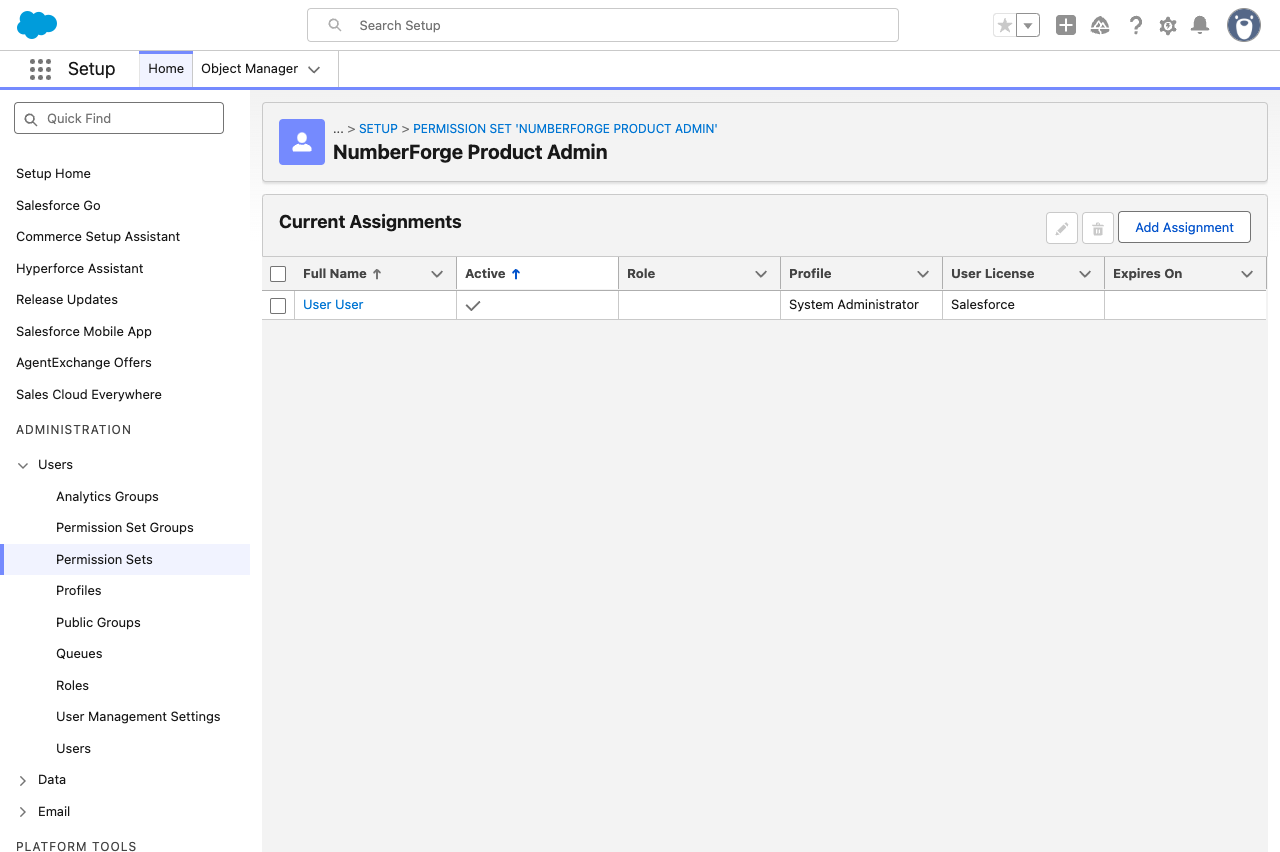Open the Full Name column menu chevron
This screenshot has height=852, width=1280.
437,274
